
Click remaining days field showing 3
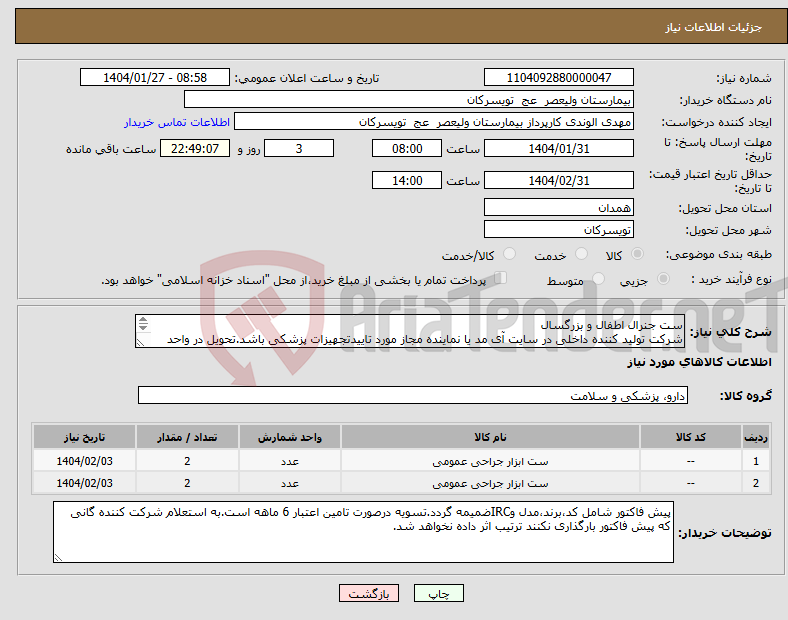299,148
